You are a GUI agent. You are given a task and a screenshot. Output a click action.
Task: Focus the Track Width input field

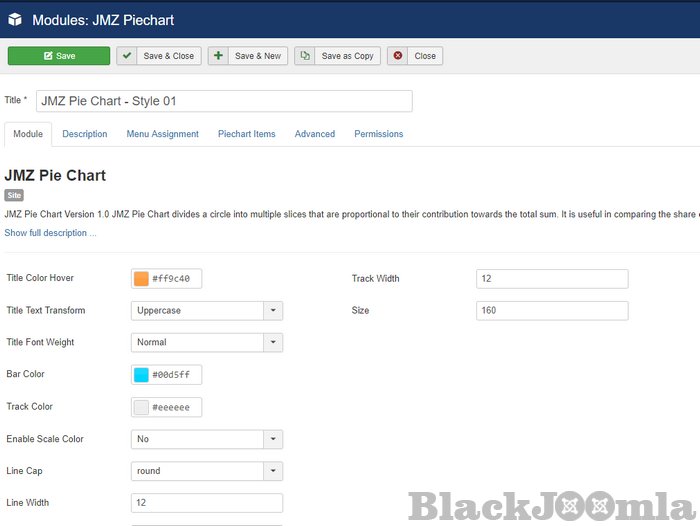(x=552, y=279)
